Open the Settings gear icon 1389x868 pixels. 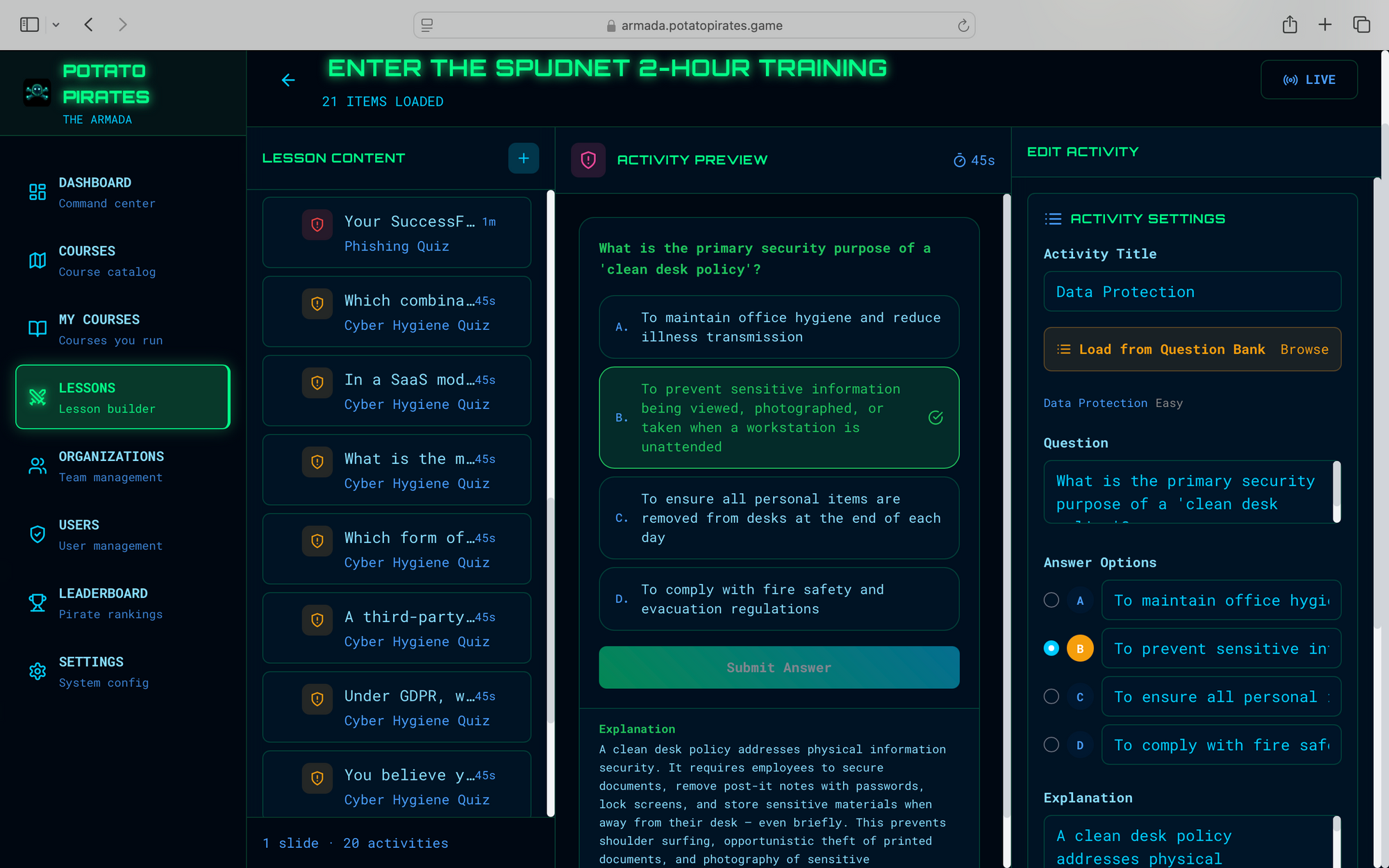(x=37, y=671)
